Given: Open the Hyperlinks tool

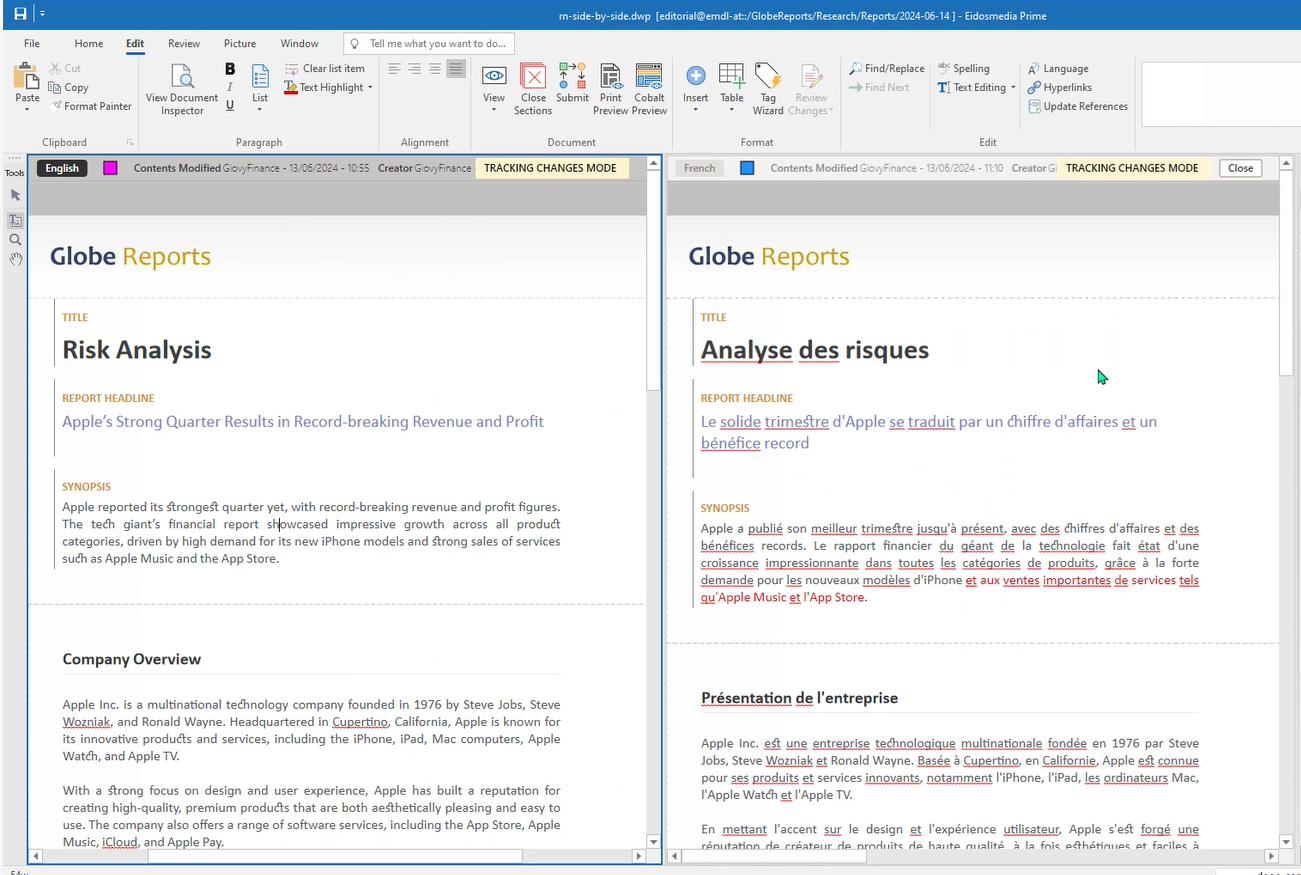Looking at the screenshot, I should pyautogui.click(x=1060, y=87).
